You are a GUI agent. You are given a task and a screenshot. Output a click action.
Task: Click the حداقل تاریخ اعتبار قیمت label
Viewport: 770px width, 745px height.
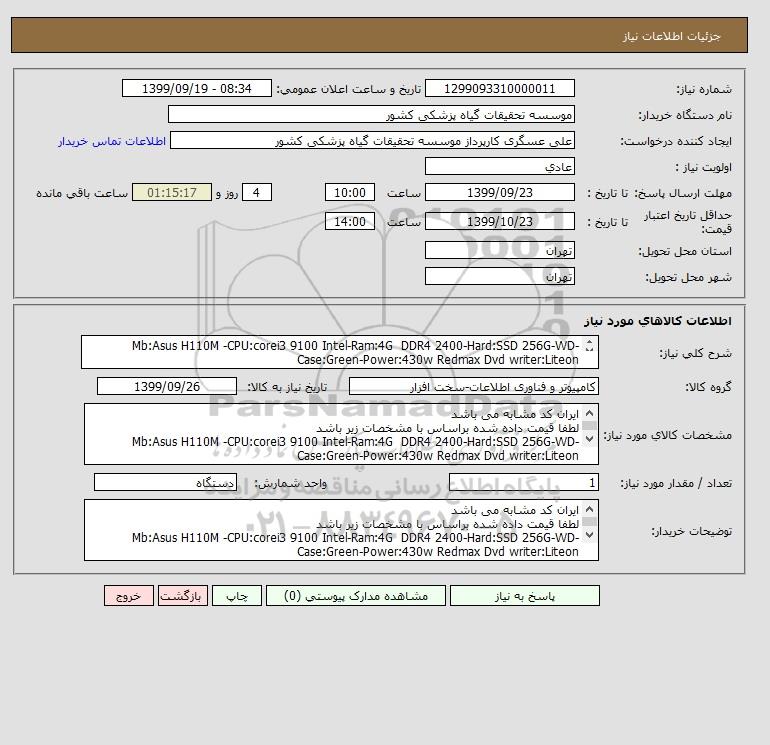[688, 221]
